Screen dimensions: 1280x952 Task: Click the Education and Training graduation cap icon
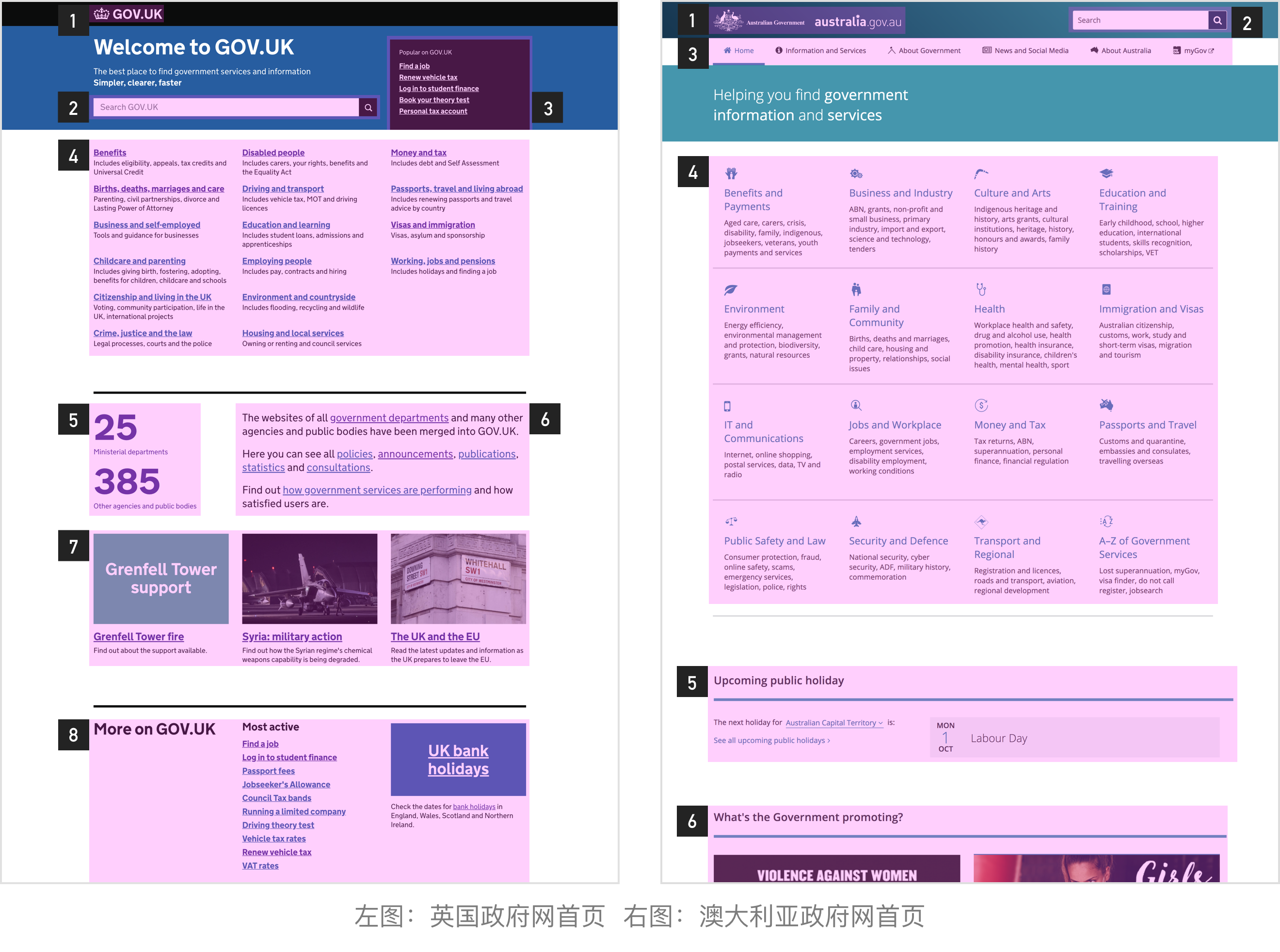coord(1106,174)
